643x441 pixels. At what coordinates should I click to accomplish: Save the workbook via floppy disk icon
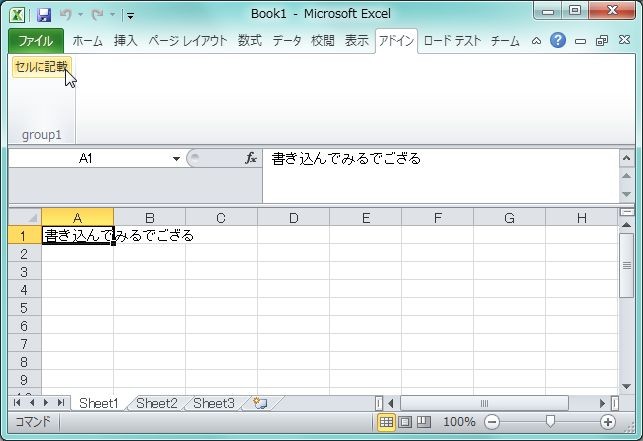click(43, 15)
